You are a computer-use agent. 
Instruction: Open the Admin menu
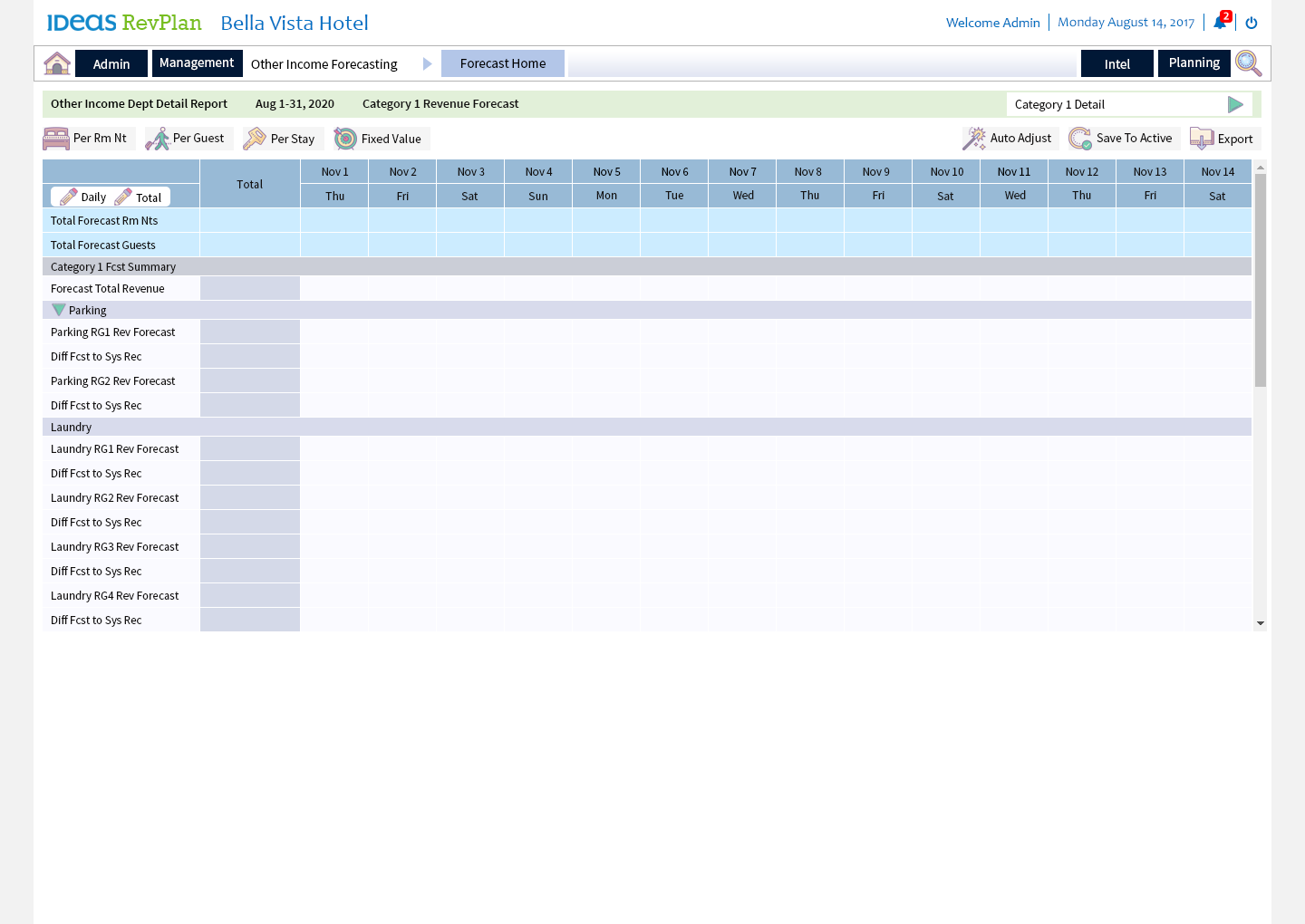111,64
